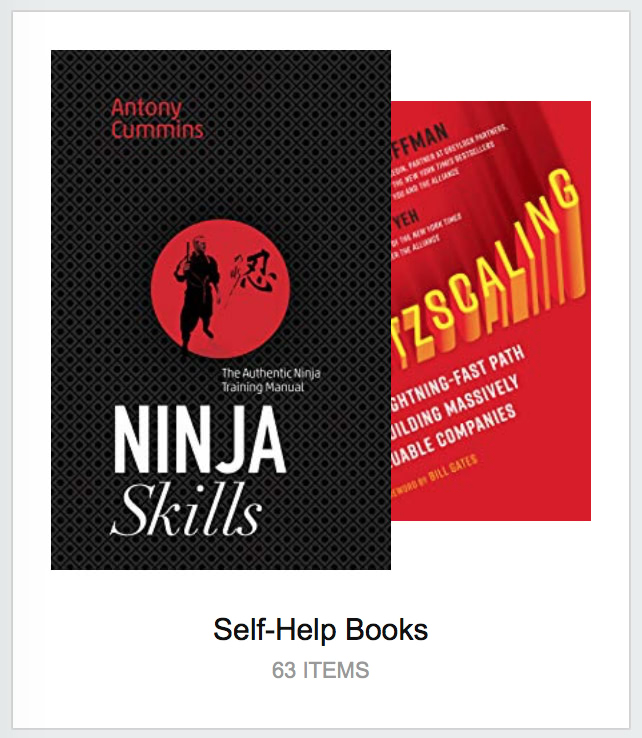Click the Yeh author name on red cover

406,219
